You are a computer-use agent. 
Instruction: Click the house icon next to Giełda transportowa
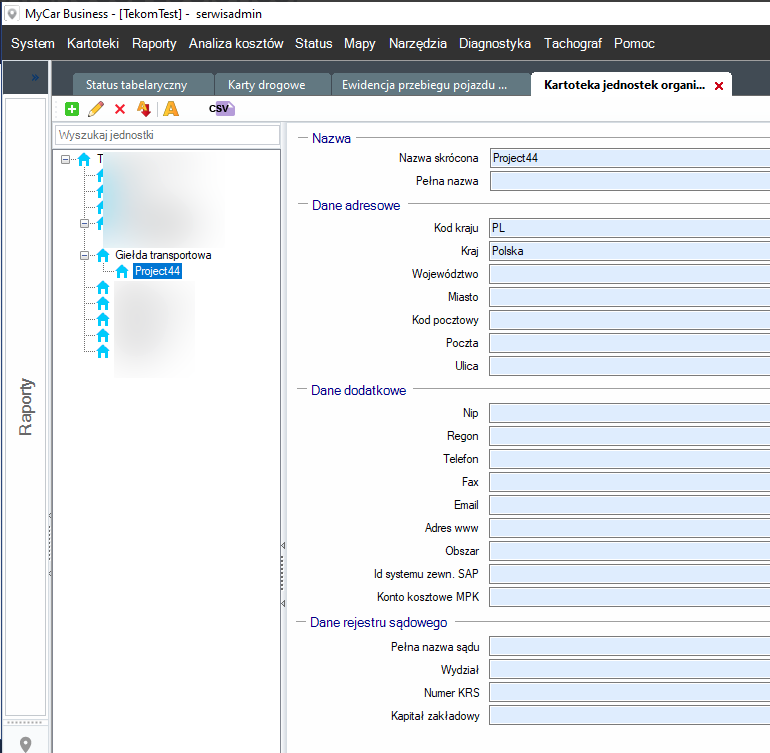coord(103,255)
